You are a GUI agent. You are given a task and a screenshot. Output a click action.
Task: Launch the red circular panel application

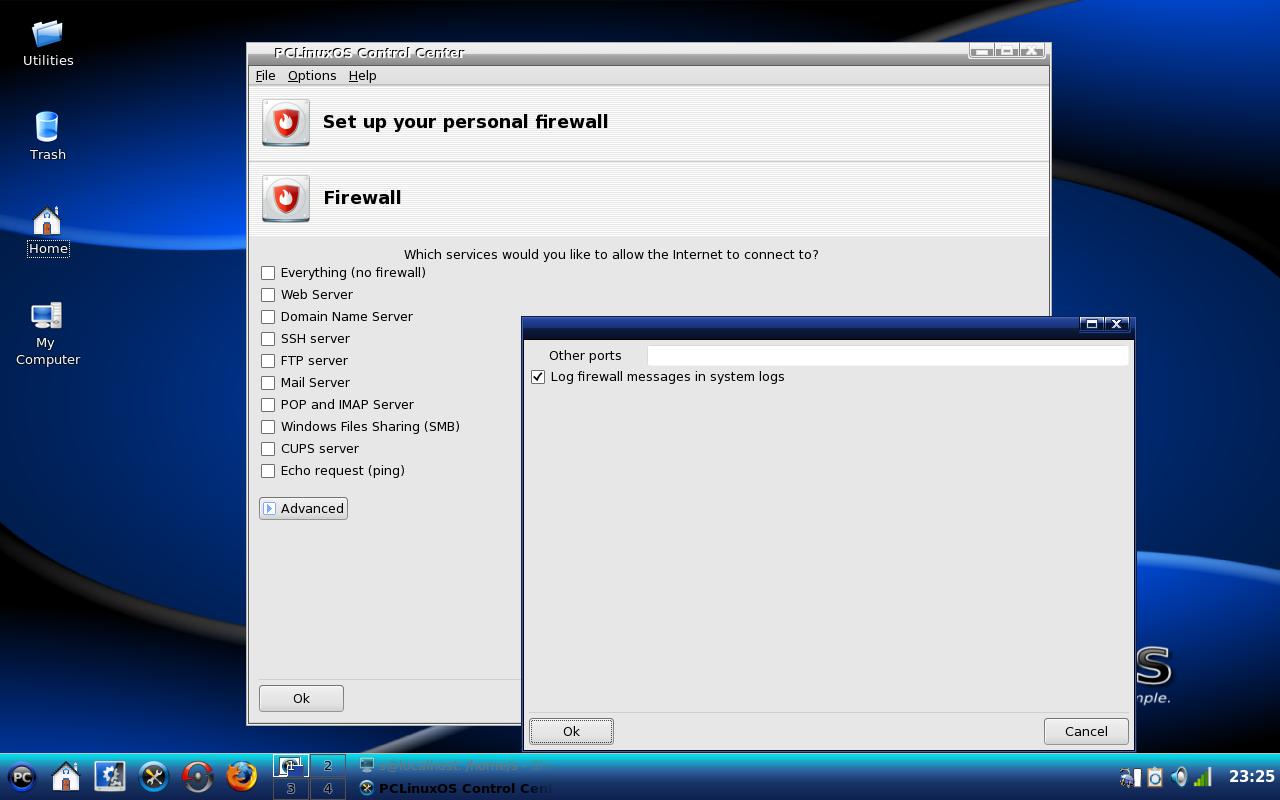pos(198,777)
